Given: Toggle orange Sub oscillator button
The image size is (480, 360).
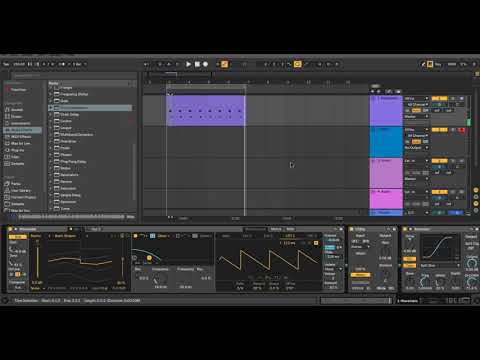Looking at the screenshot, I should click(x=17, y=237).
